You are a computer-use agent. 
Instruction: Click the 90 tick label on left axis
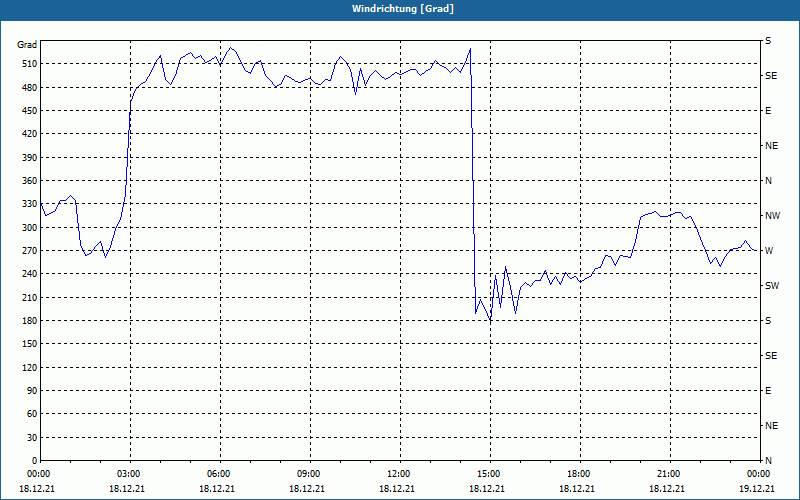click(33, 391)
